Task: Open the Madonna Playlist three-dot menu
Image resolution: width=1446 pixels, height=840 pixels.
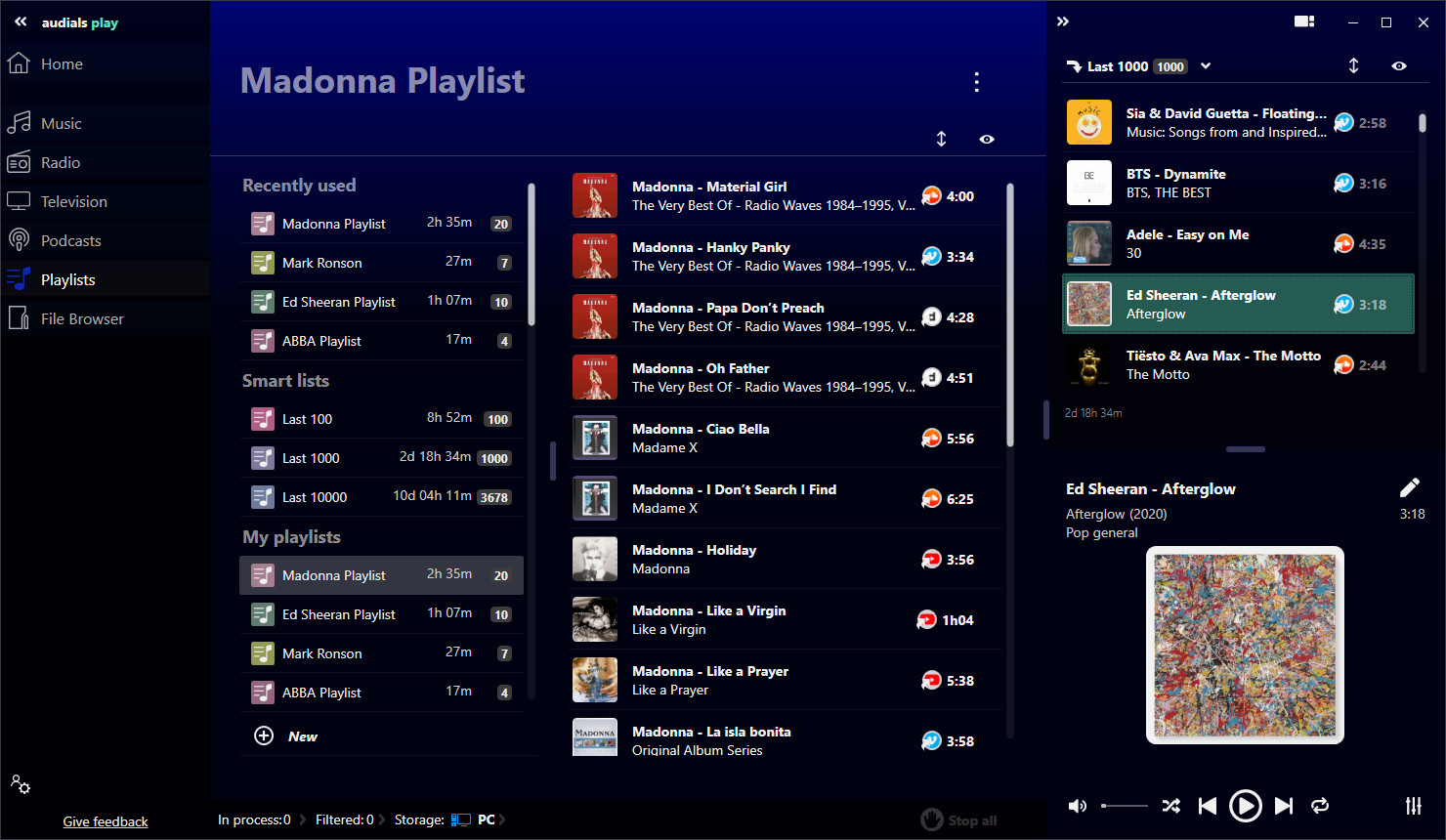Action: [x=976, y=82]
